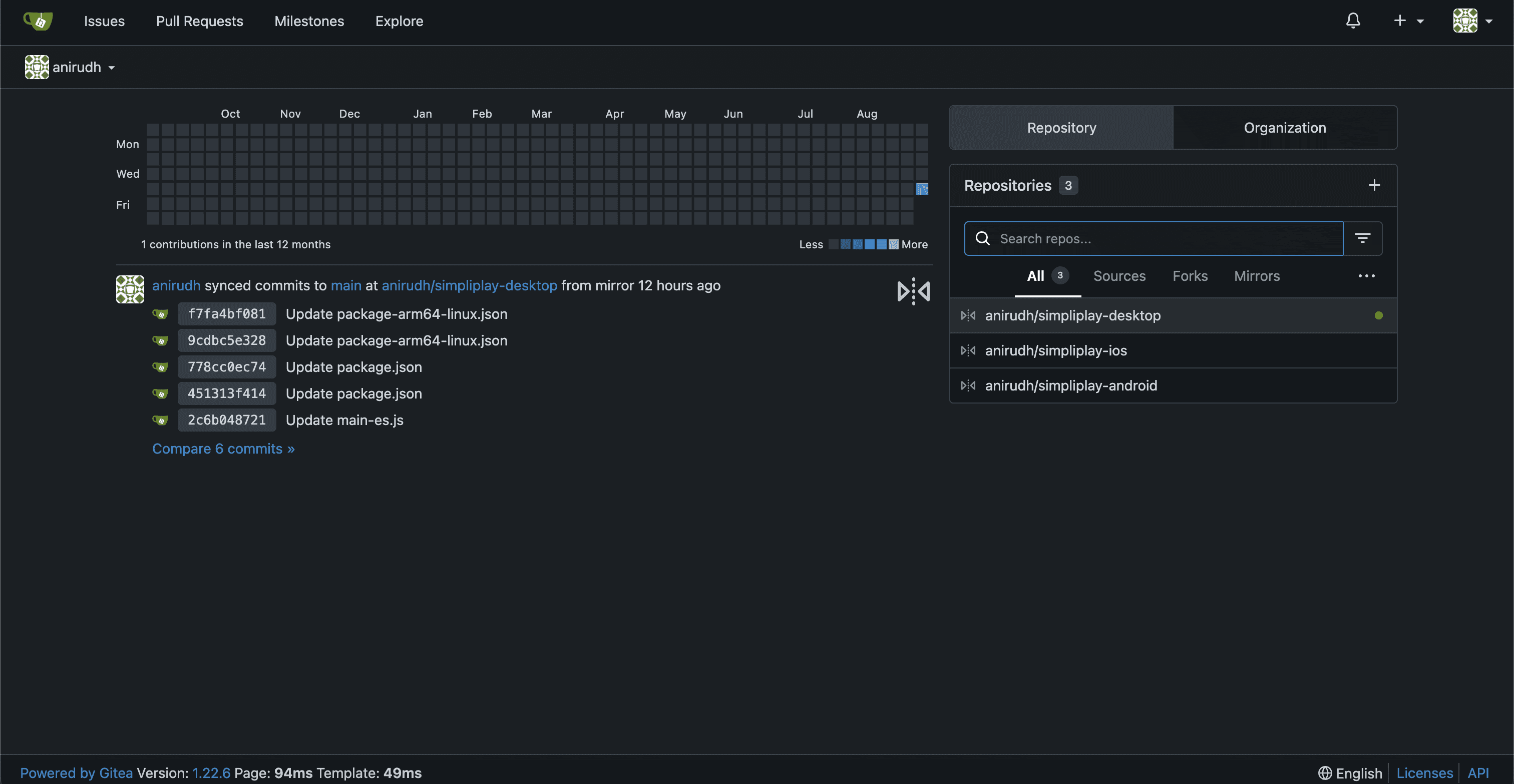Create a new repository via the plus icon
The width and height of the screenshot is (1514, 784).
point(1374,185)
